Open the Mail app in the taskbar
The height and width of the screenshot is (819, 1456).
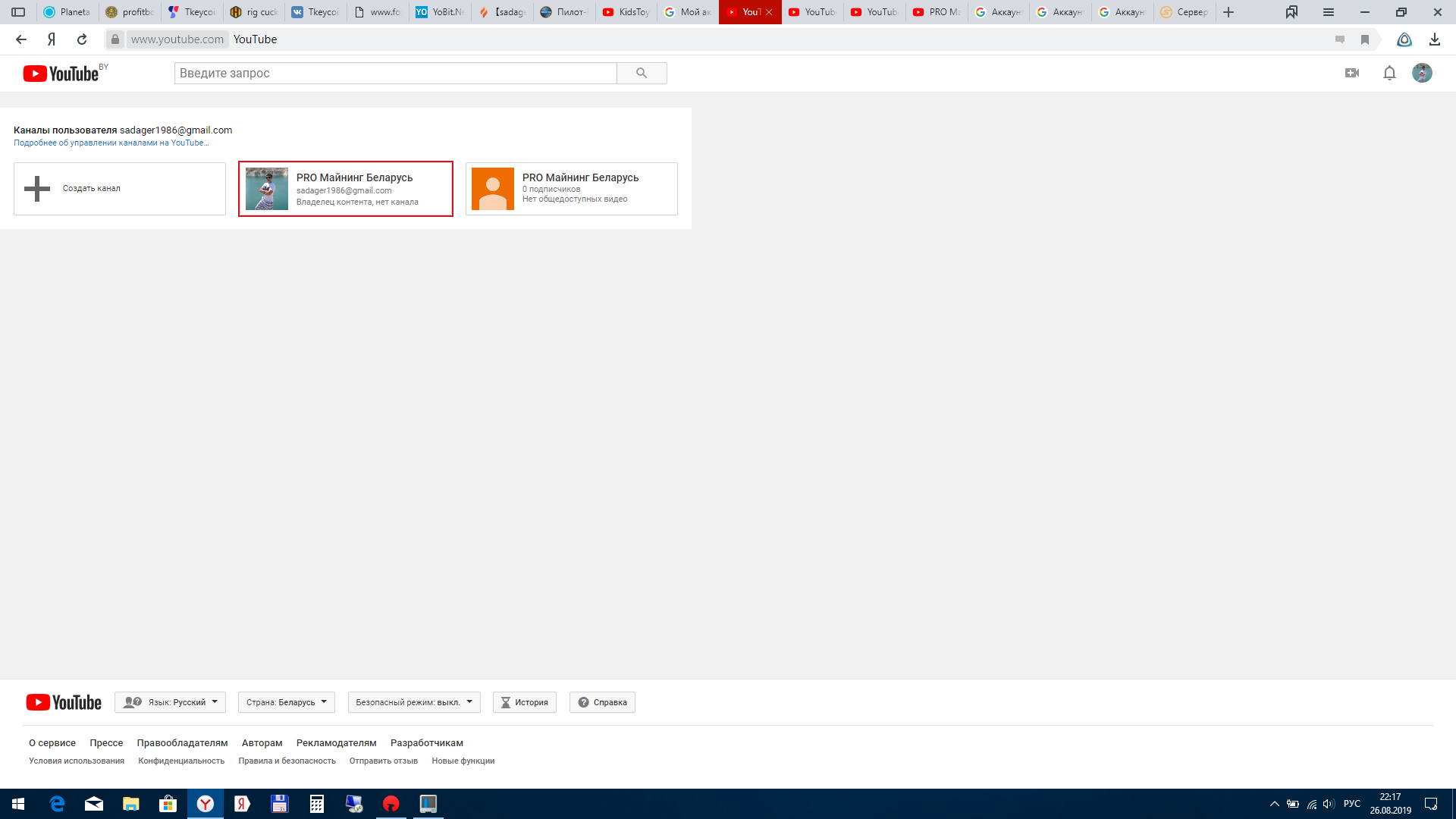coord(94,804)
